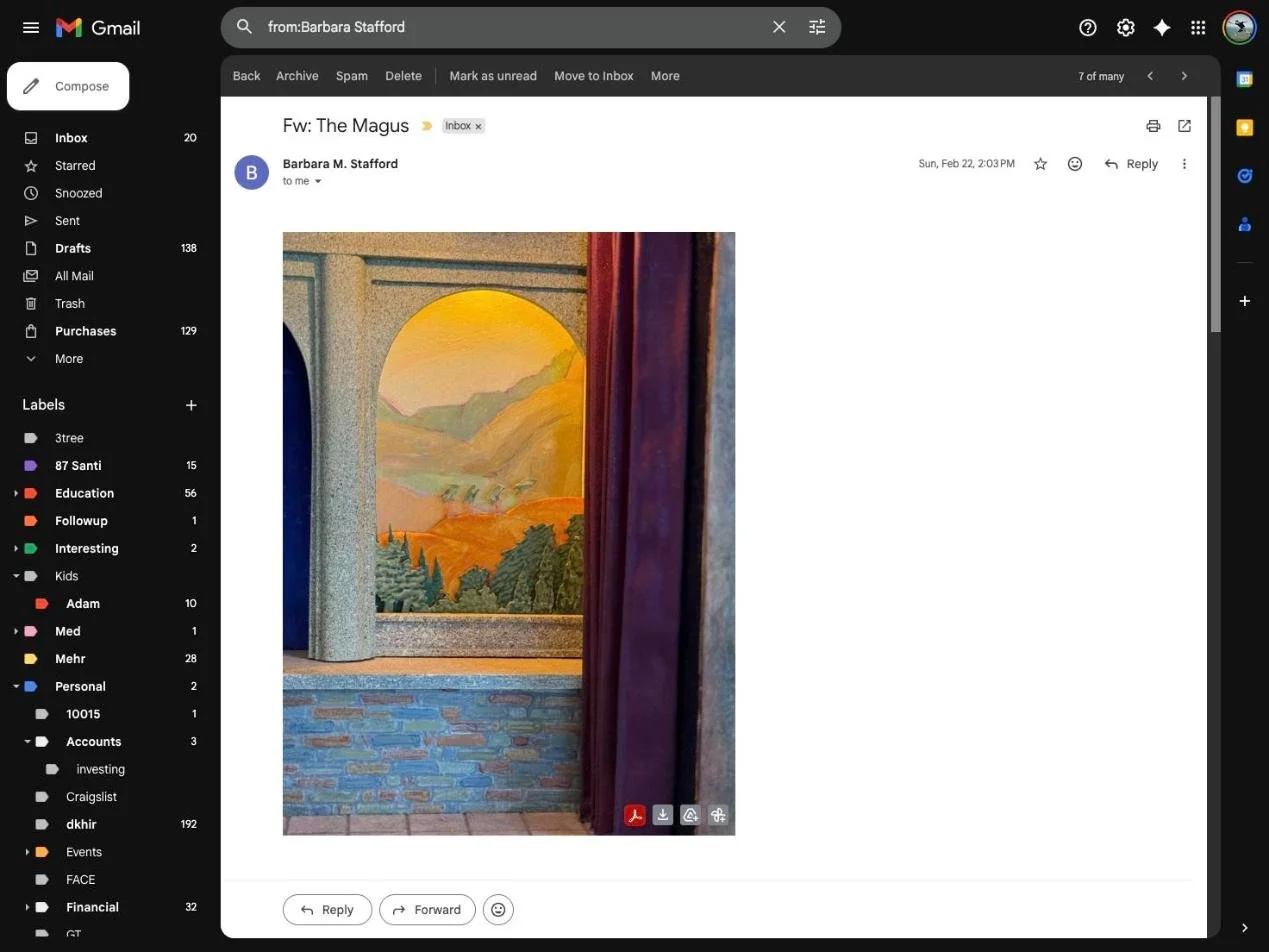
Task: Collapse the Kids label
Action: 16,576
